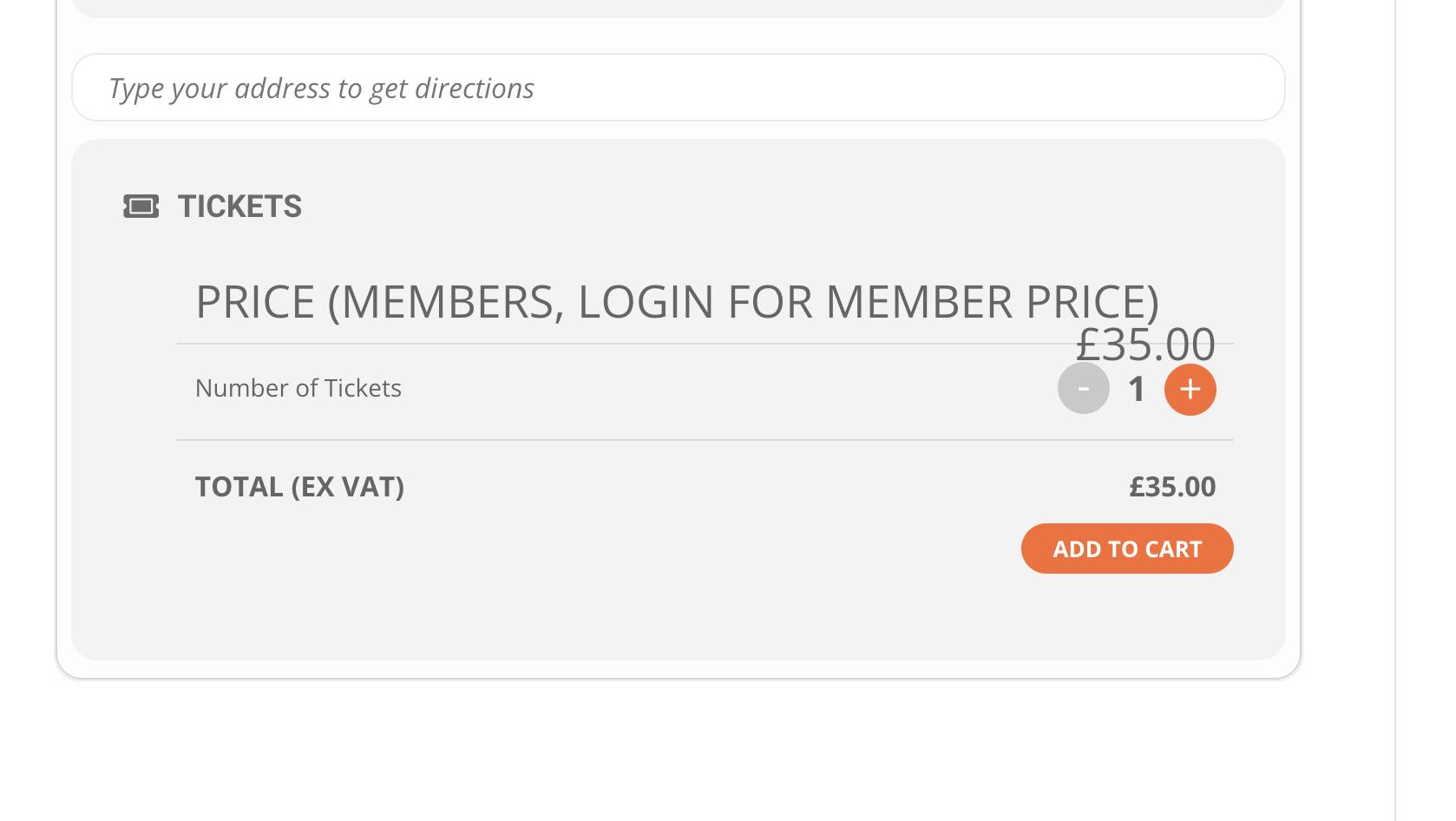Select the Number of Tickets row label
Viewport: 1456px width, 821px height.
[298, 388]
